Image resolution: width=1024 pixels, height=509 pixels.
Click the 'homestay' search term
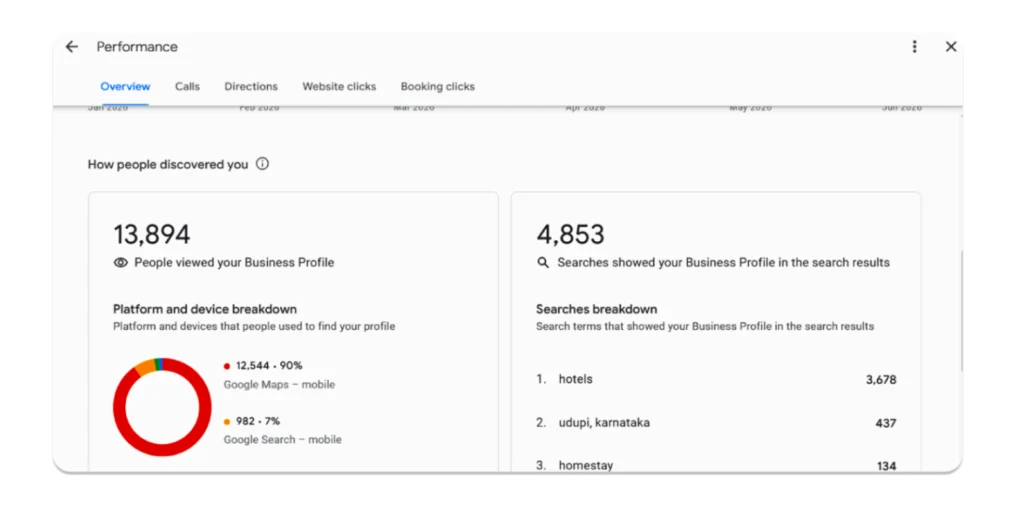click(x=586, y=466)
